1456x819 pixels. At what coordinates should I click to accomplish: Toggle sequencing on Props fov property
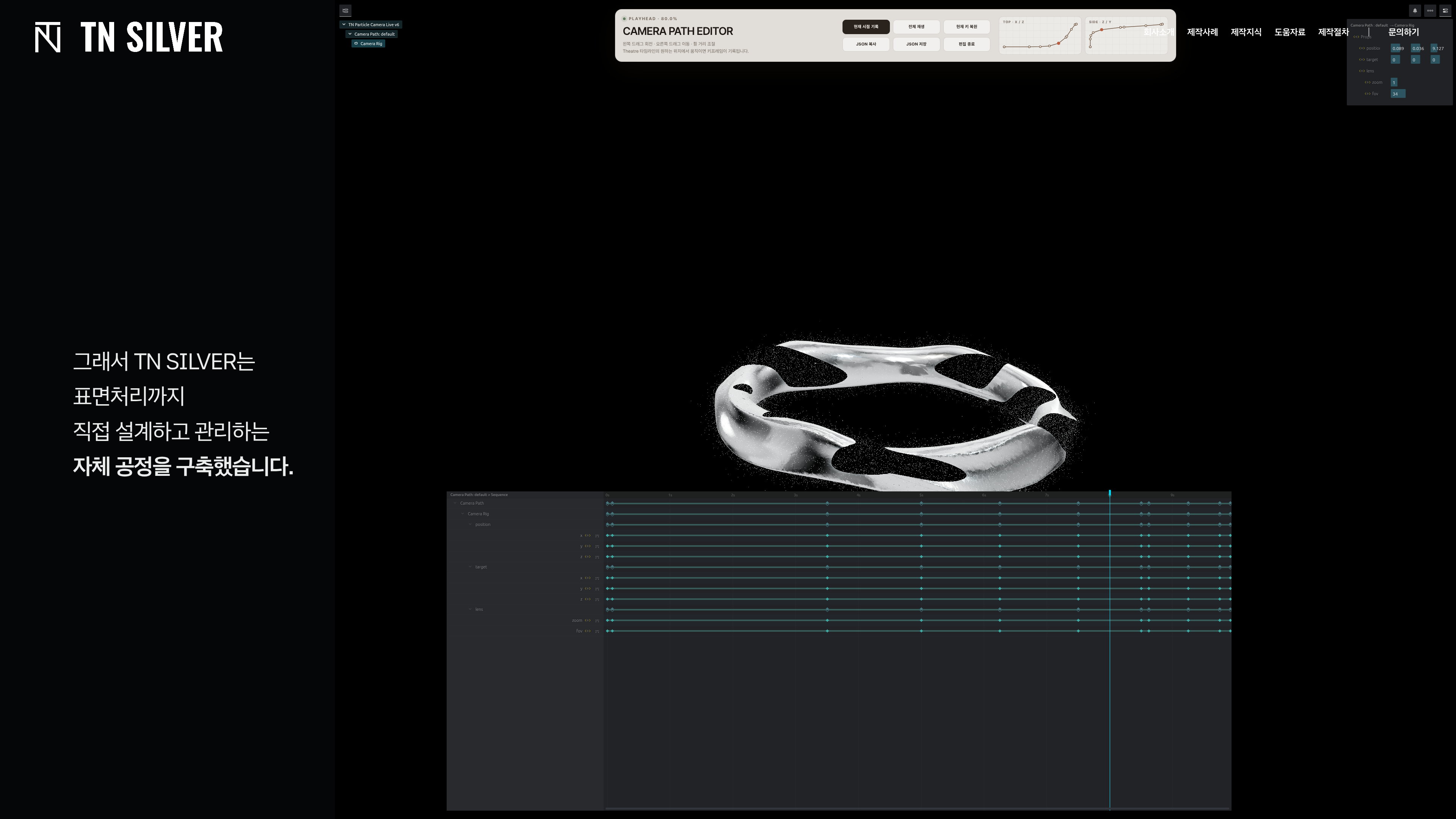pos(1368,94)
